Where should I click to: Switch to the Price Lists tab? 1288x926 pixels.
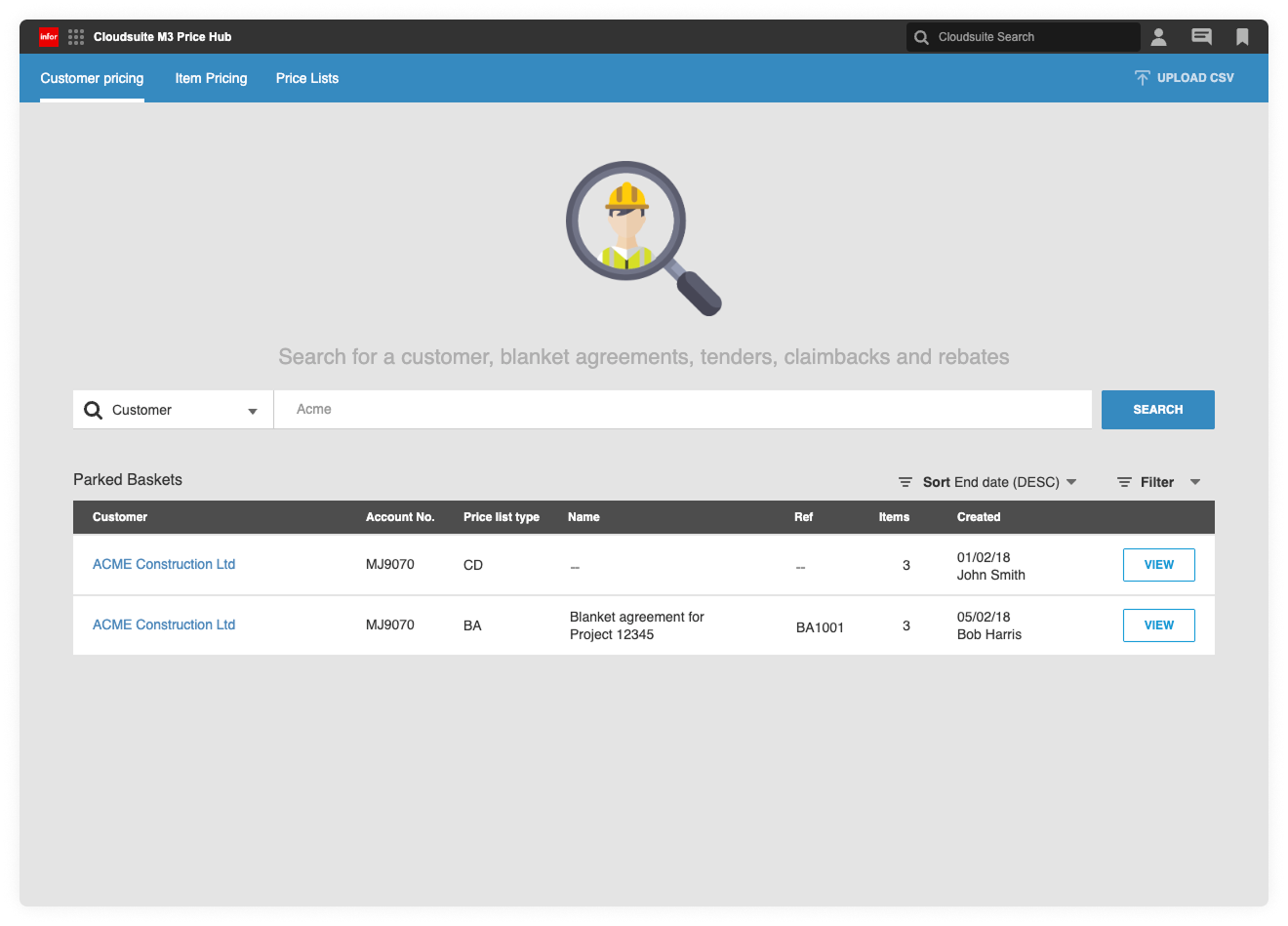tap(307, 78)
